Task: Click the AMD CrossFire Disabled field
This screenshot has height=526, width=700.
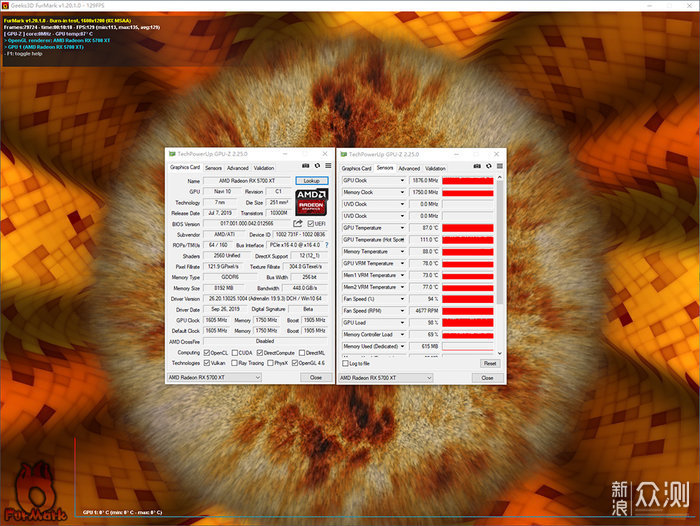Action: [x=265, y=341]
